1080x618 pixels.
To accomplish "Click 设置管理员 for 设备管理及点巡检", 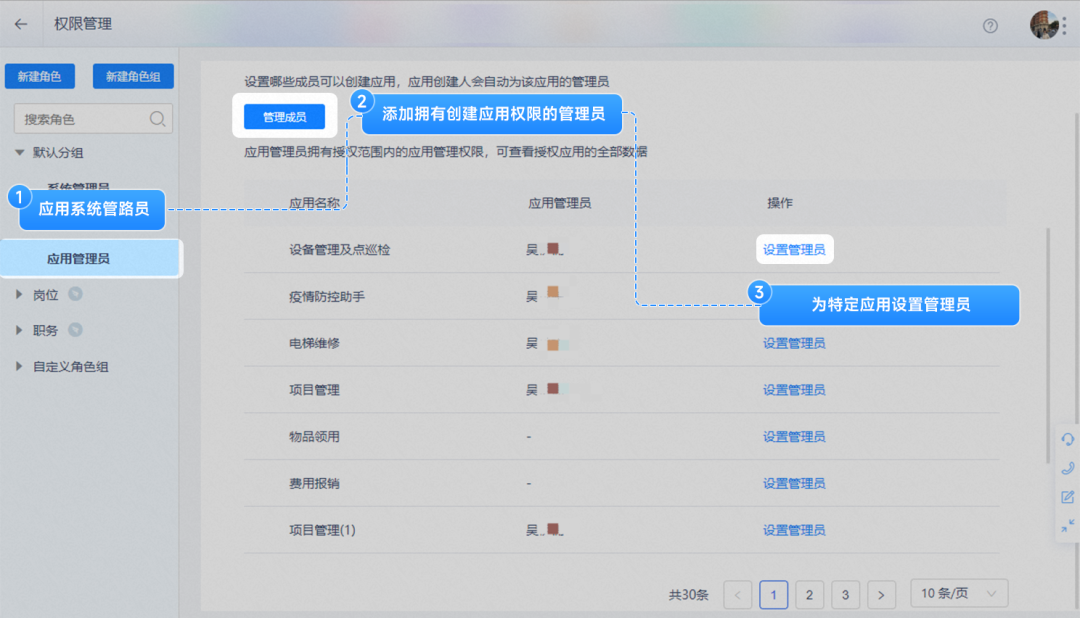I will coord(794,249).
